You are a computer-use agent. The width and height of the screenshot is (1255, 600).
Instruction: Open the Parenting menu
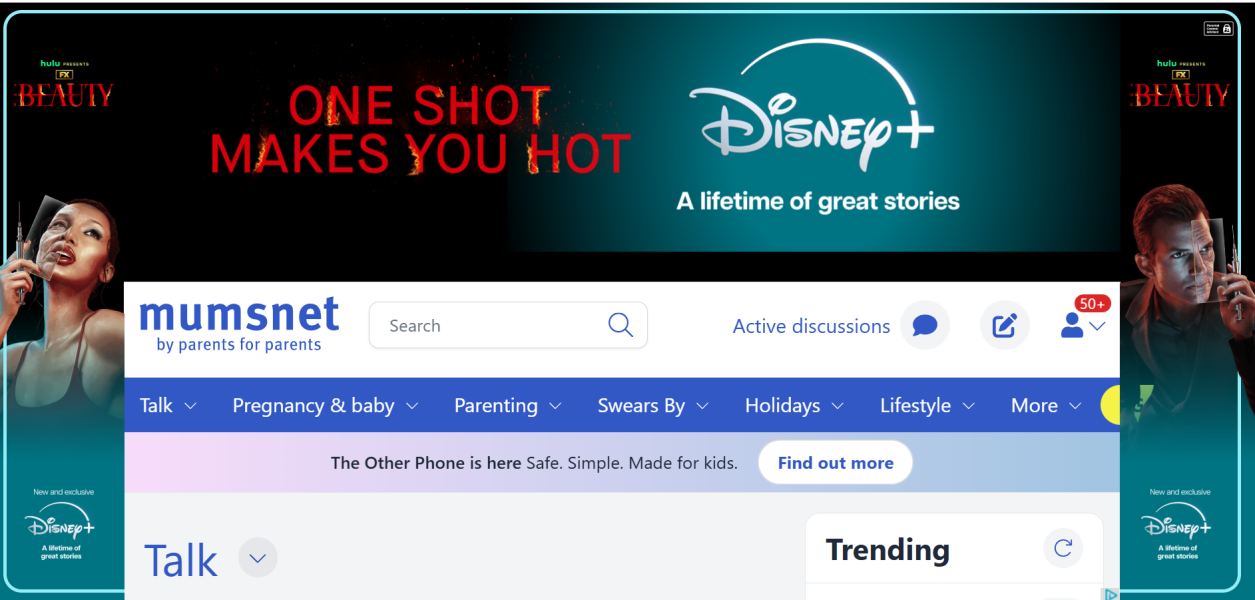[508, 405]
